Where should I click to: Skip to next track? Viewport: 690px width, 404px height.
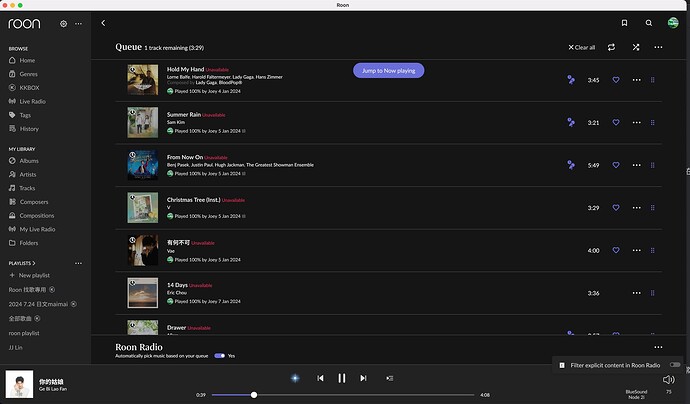pyautogui.click(x=363, y=378)
